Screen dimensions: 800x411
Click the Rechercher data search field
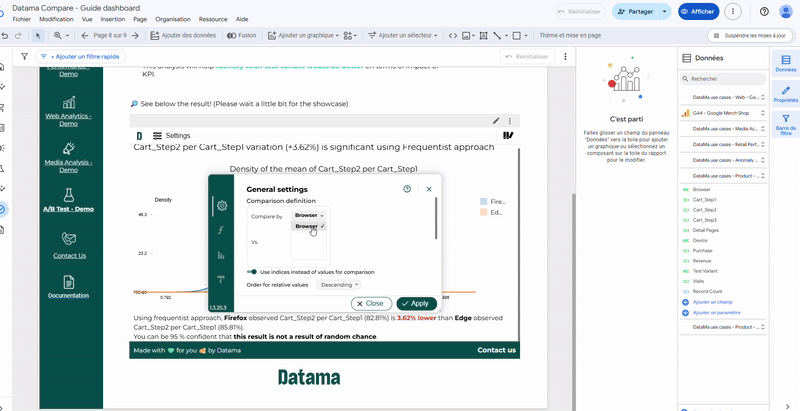[723, 79]
